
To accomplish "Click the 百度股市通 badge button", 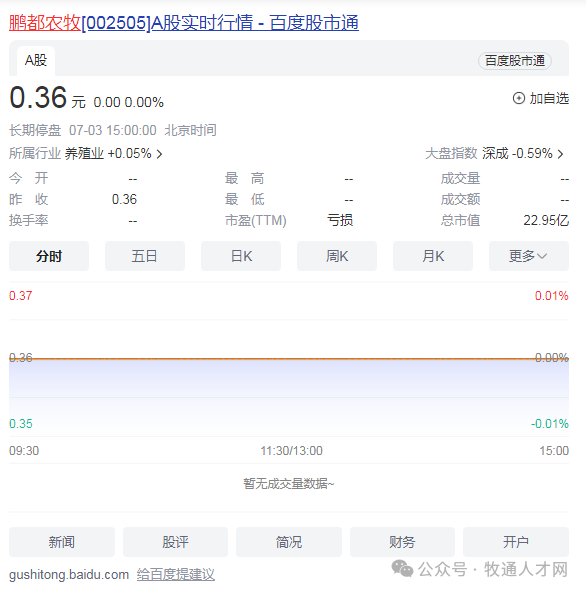I will tap(515, 61).
